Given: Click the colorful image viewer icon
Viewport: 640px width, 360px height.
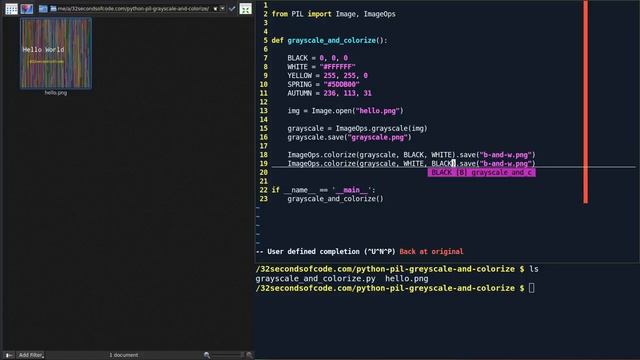Looking at the screenshot, I should [27, 9].
